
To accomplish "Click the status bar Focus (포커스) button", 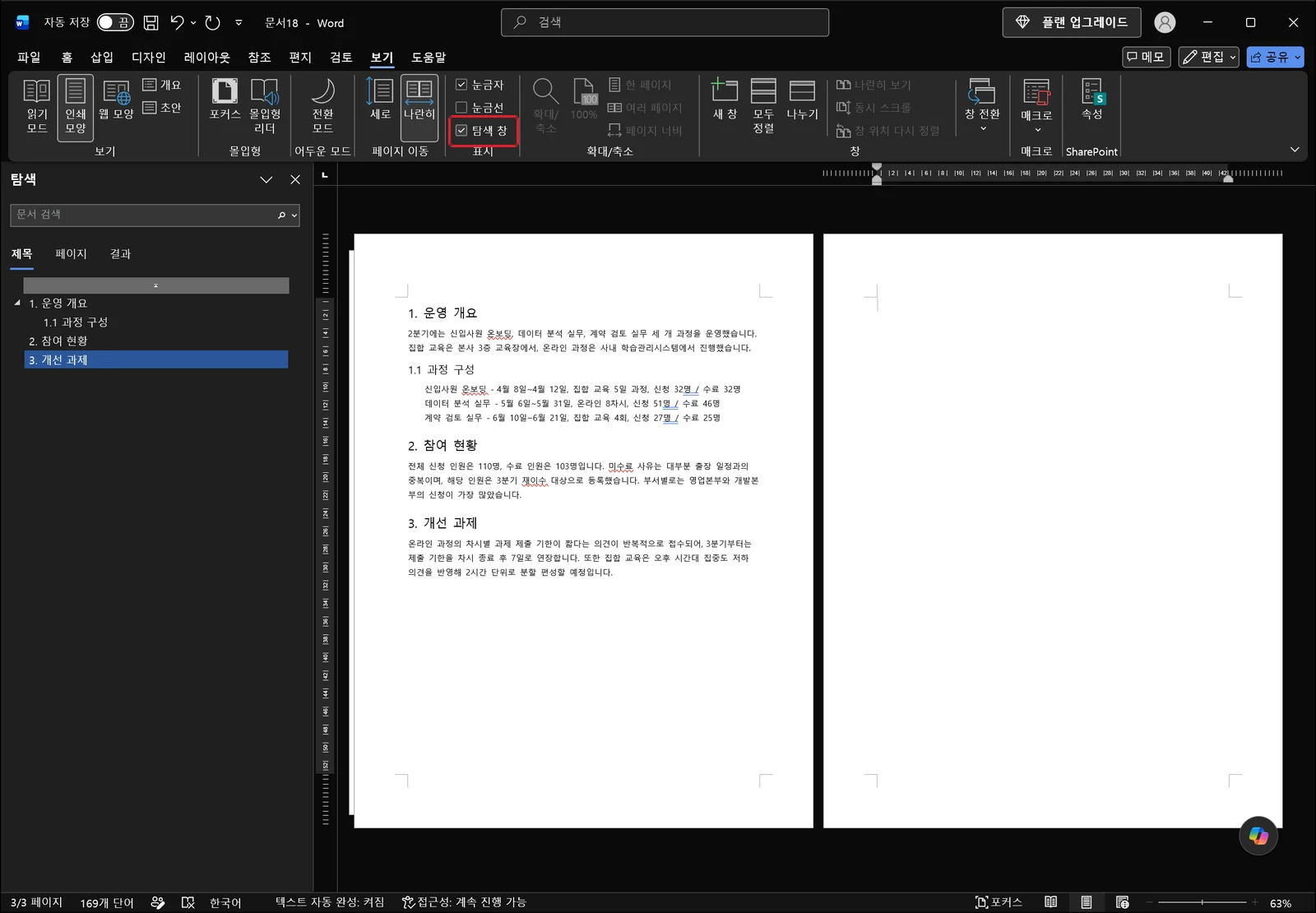I will pos(999,902).
